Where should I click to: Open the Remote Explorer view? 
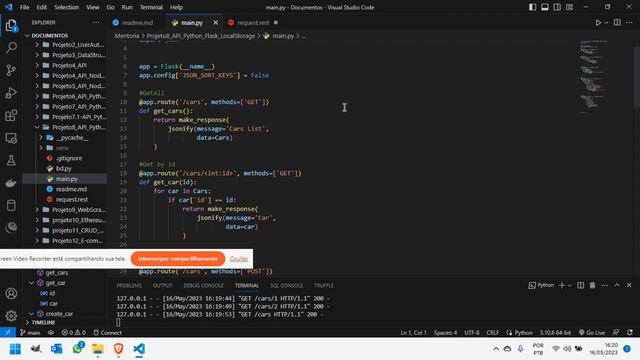(11, 138)
